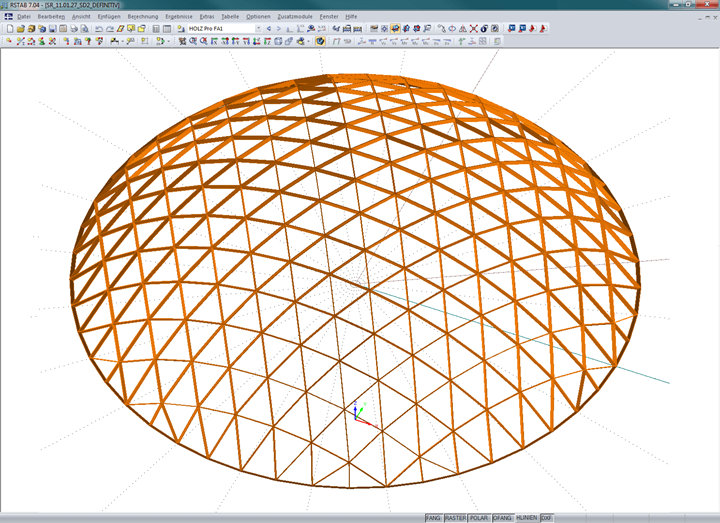The height and width of the screenshot is (523, 720).
Task: Toggle the highlighted shield display mode button
Action: (320, 41)
